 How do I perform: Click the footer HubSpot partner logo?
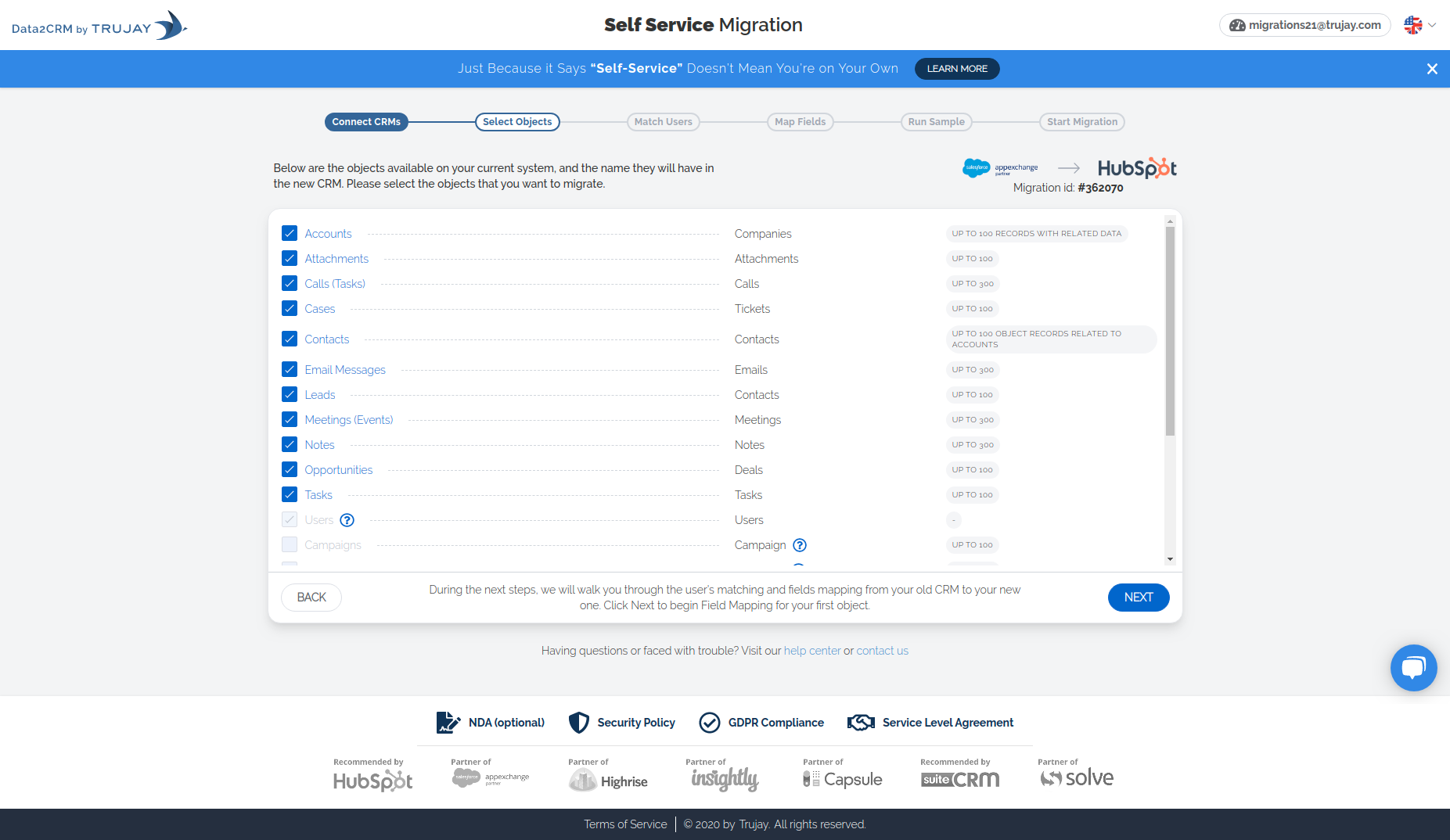coord(372,781)
